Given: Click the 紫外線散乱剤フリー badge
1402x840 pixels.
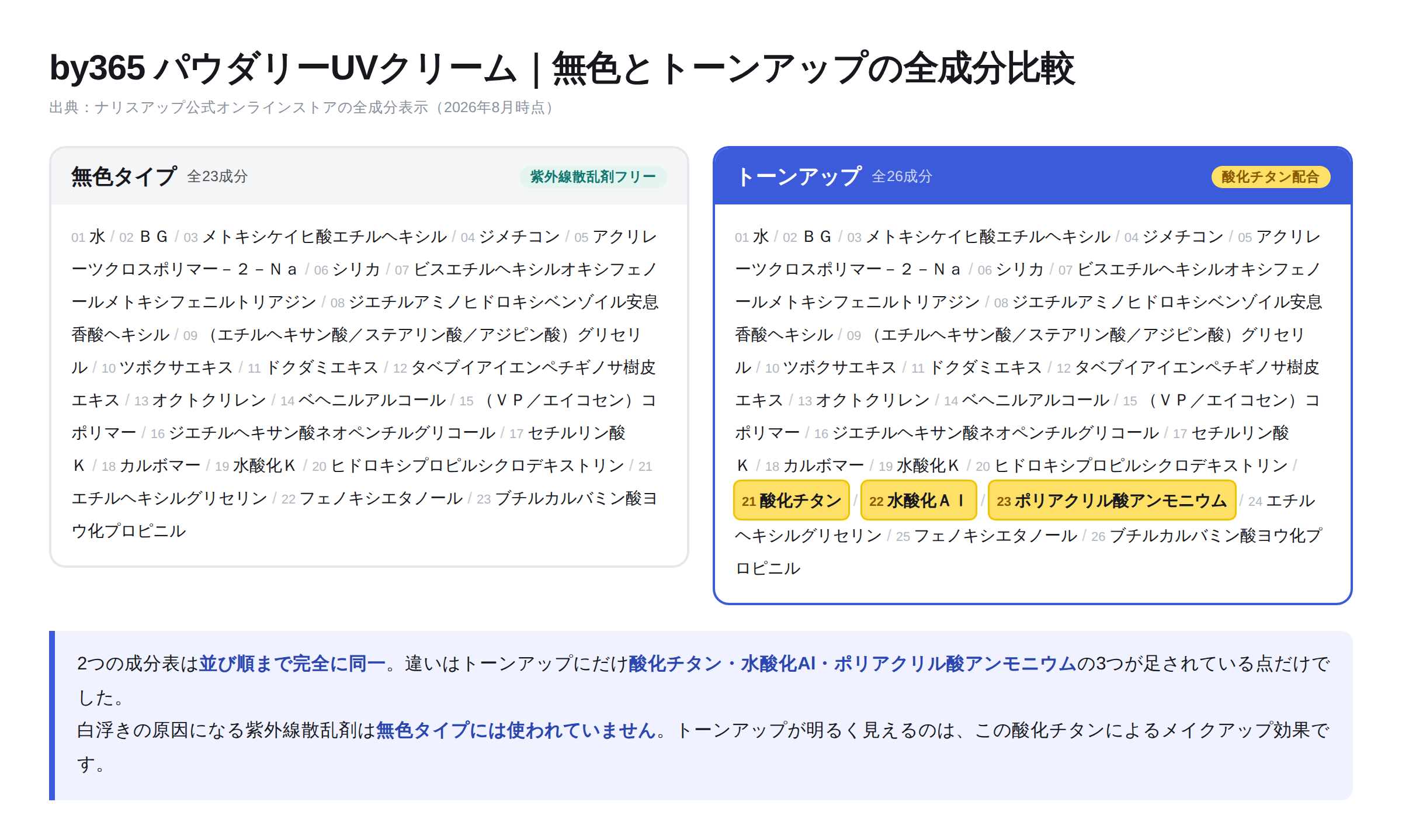Looking at the screenshot, I should coord(593,176).
